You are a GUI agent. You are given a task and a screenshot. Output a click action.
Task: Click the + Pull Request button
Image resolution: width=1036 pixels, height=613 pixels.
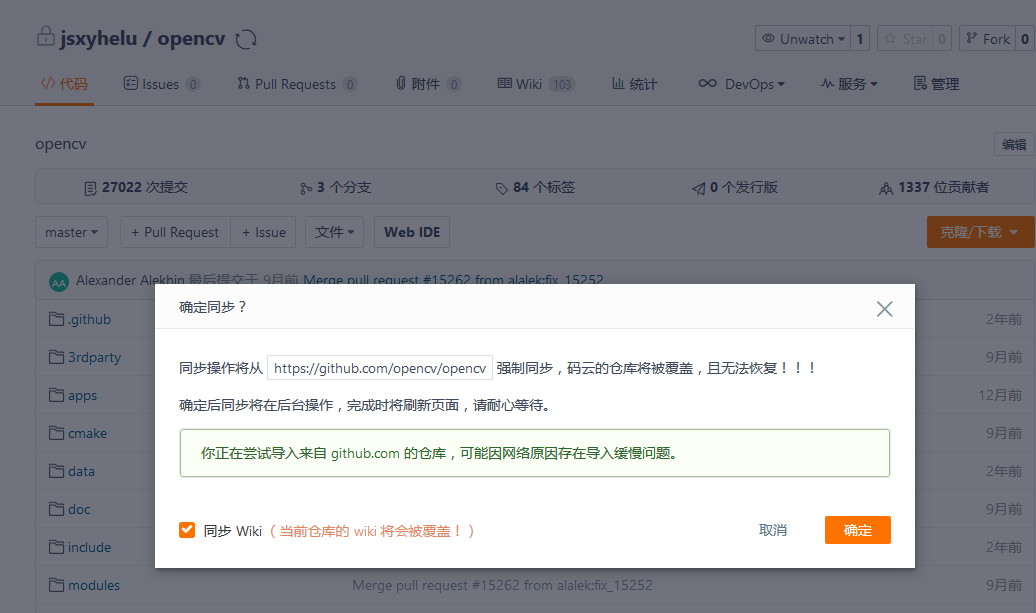click(x=175, y=232)
